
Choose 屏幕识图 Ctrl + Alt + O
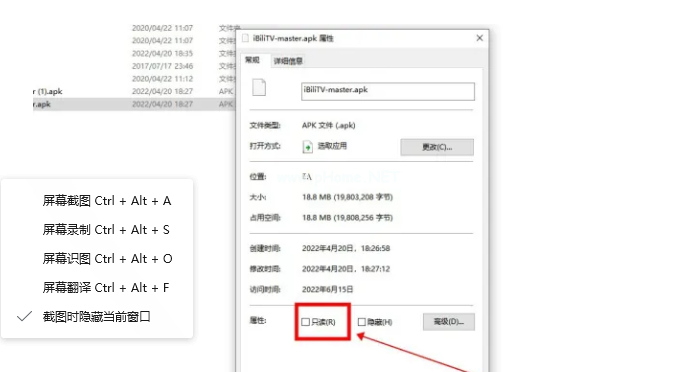(x=107, y=259)
